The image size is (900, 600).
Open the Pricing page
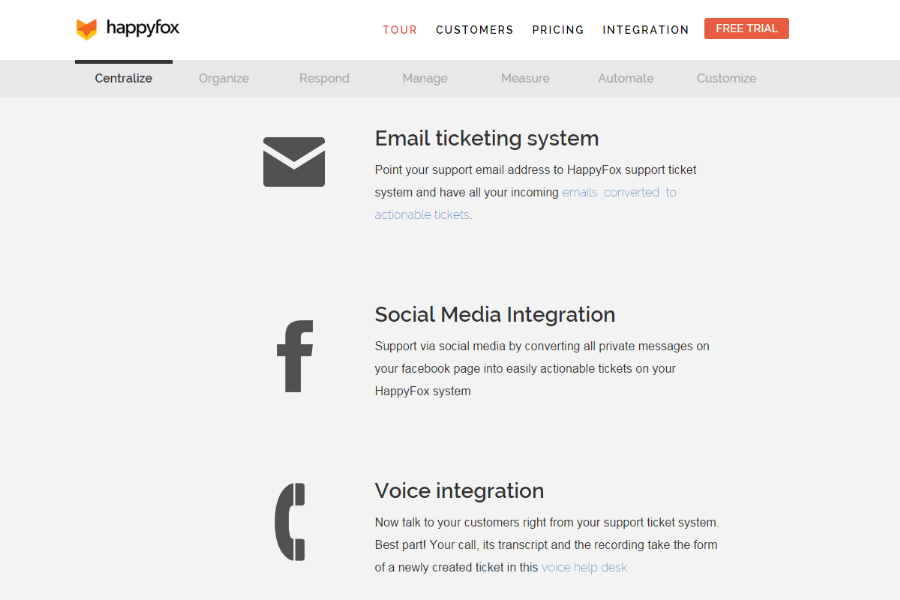(x=558, y=30)
